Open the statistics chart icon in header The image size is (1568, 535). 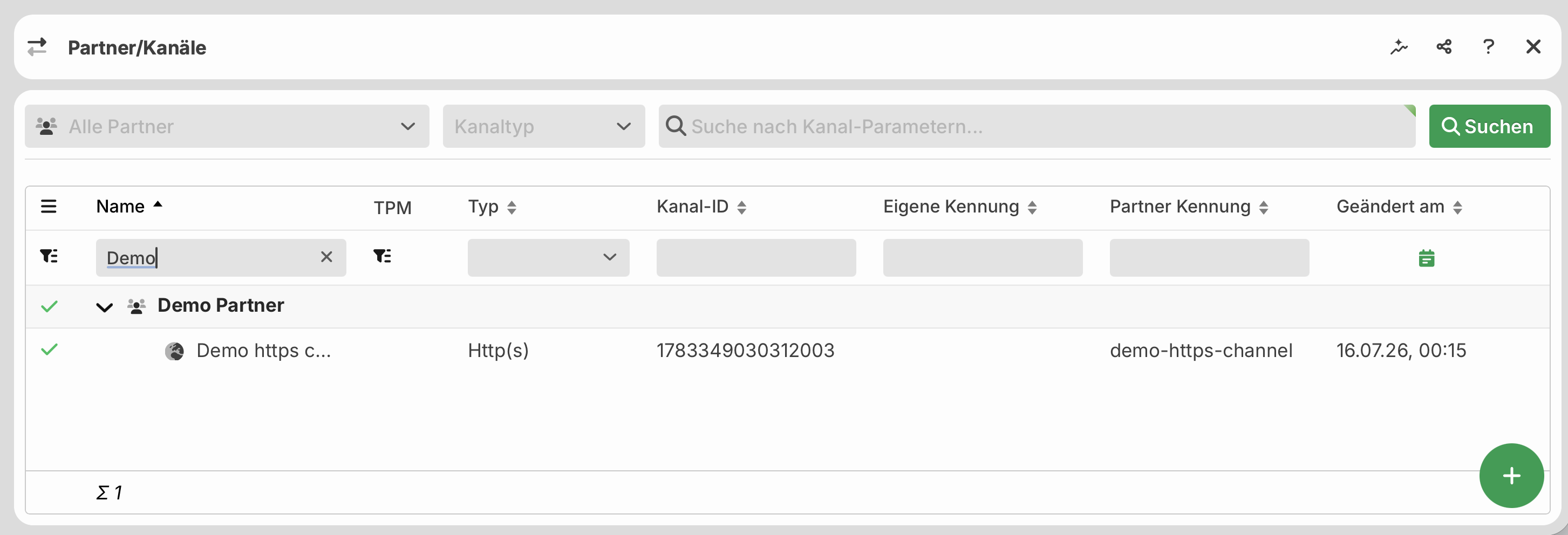click(x=1399, y=47)
